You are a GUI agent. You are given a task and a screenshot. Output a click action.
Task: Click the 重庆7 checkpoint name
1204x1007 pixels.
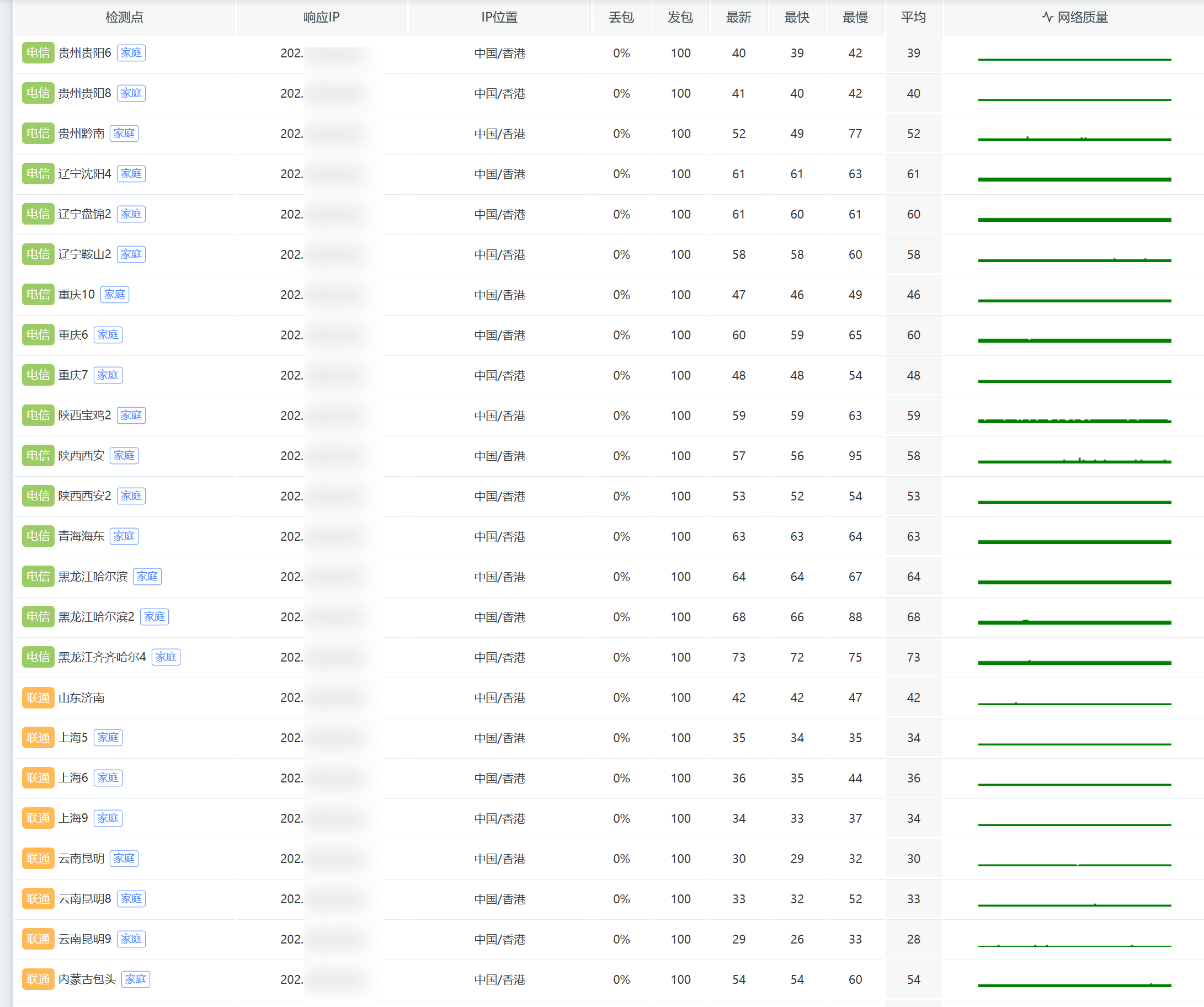coord(73,375)
